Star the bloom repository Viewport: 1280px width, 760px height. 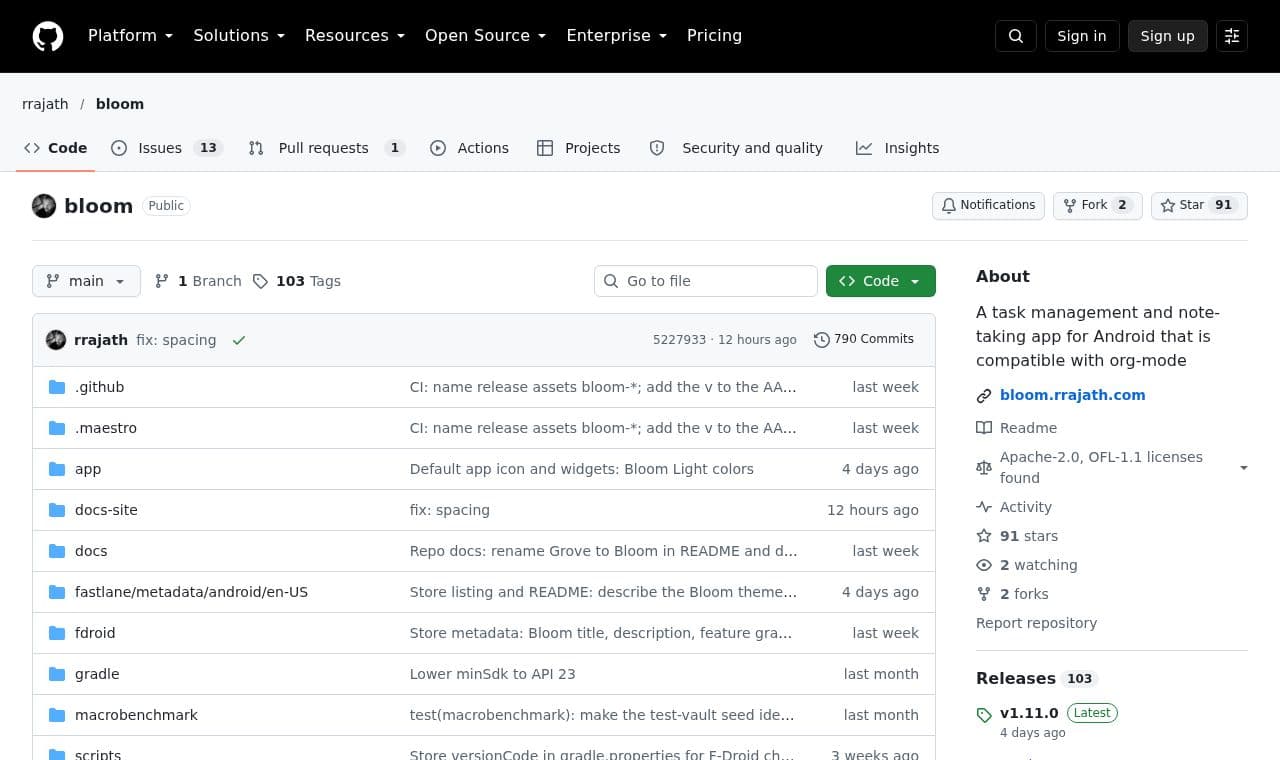pyautogui.click(x=1199, y=206)
